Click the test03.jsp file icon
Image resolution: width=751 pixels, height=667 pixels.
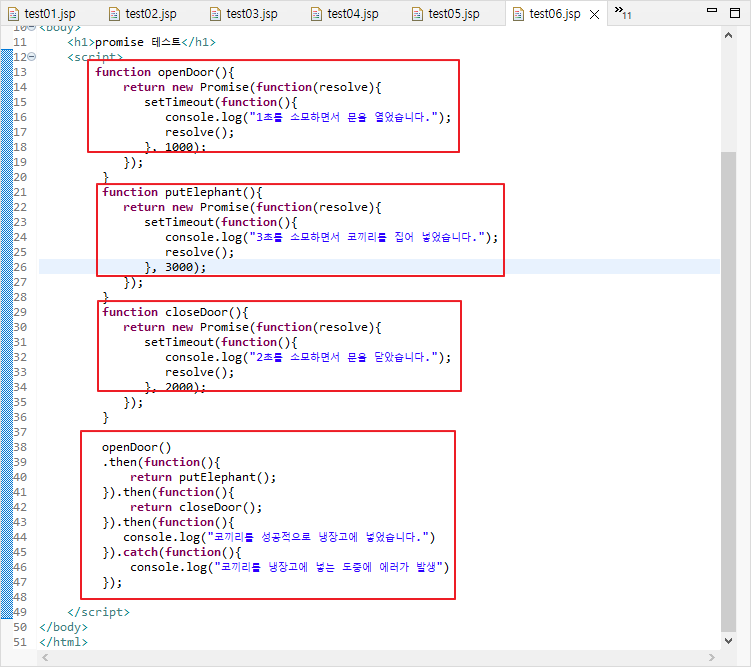(215, 14)
